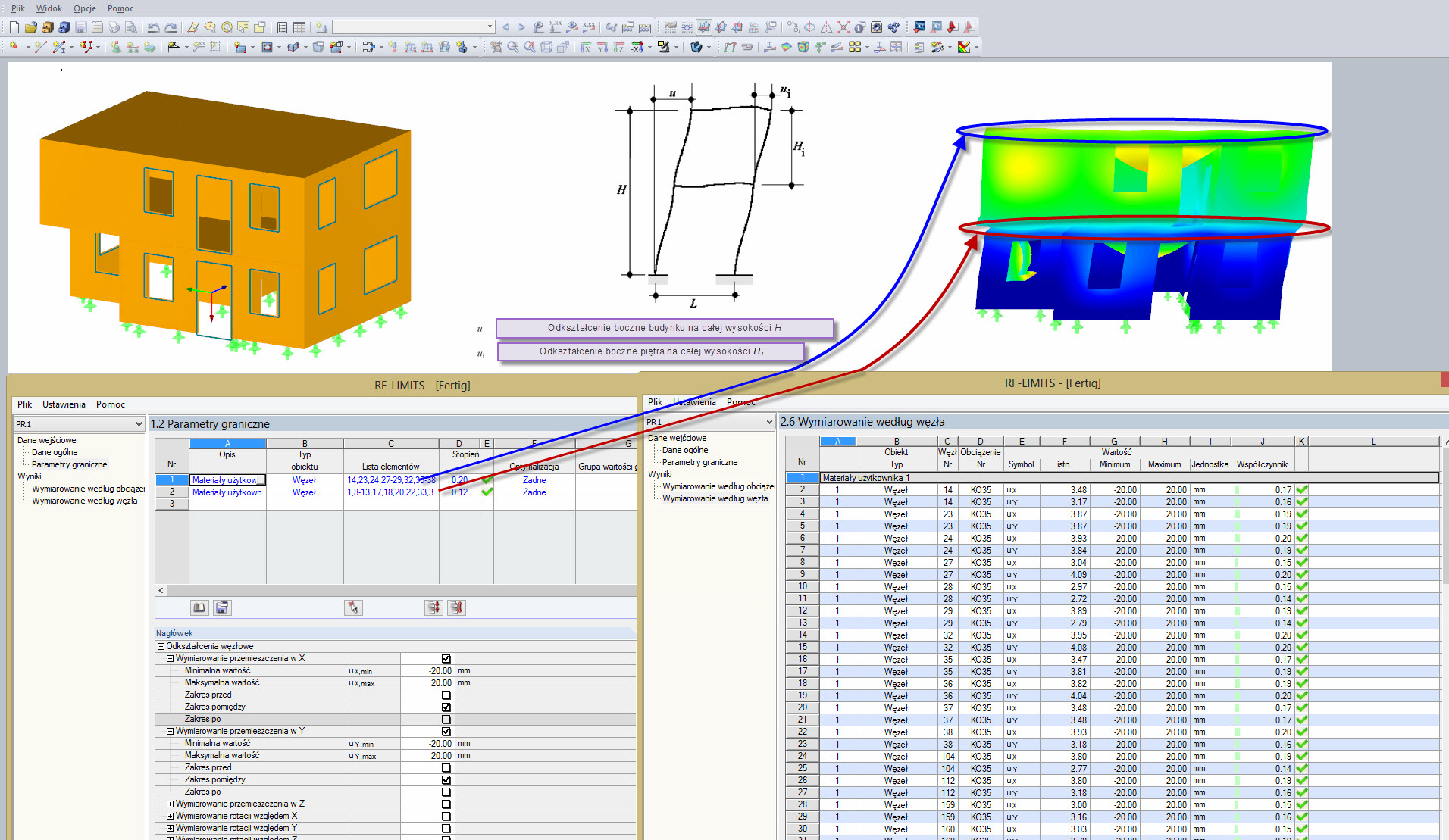This screenshot has width=1449, height=840.
Task: Enable the 'Wymiarowanie przemieszczenia w Z' checkbox
Action: 446,804
